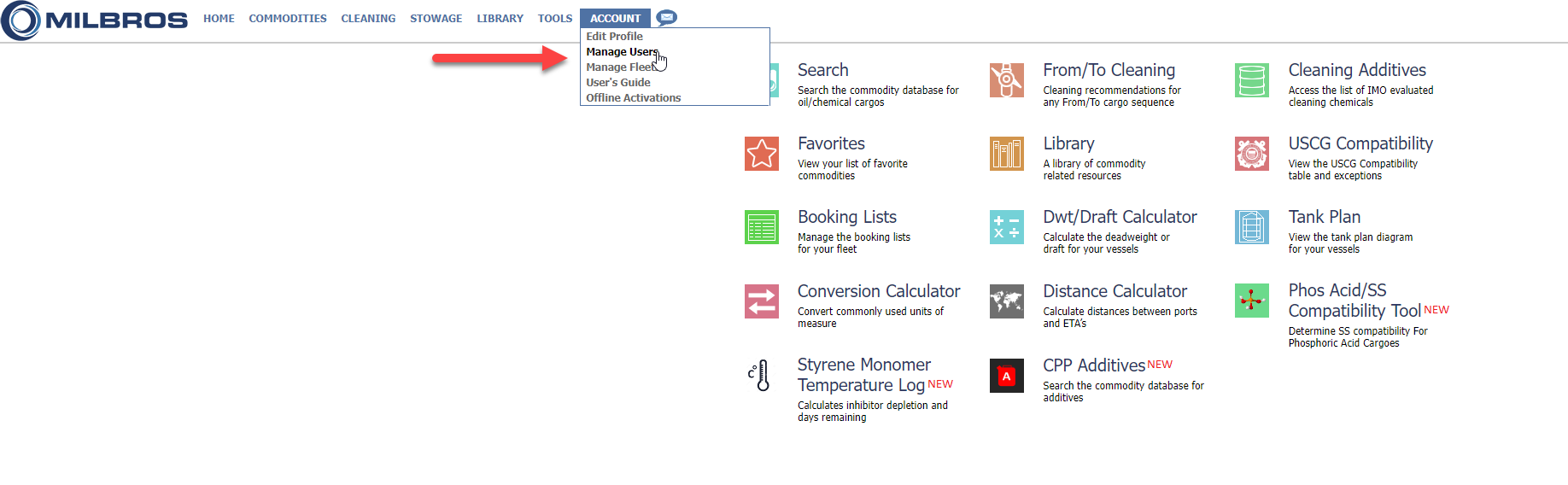Open the messages envelope icon
1568x485 pixels.
(667, 17)
